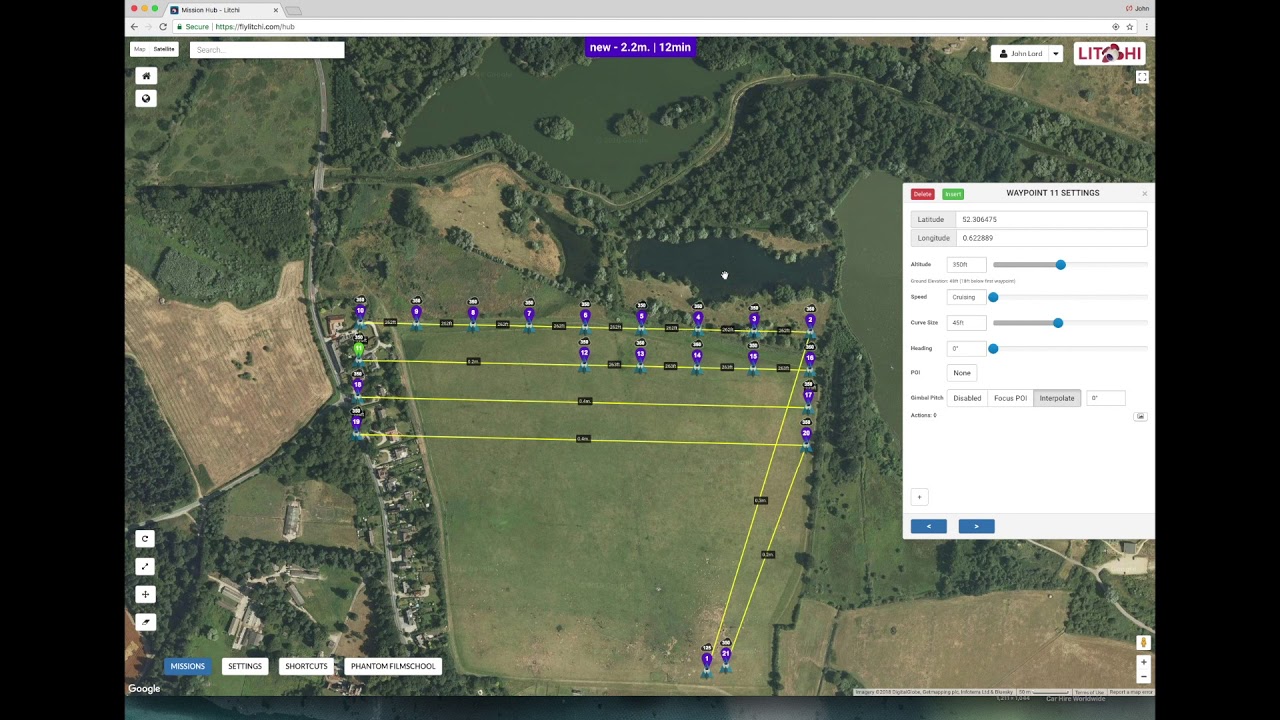Click the map Search input field
Viewport: 1280px width, 720px height.
267,50
